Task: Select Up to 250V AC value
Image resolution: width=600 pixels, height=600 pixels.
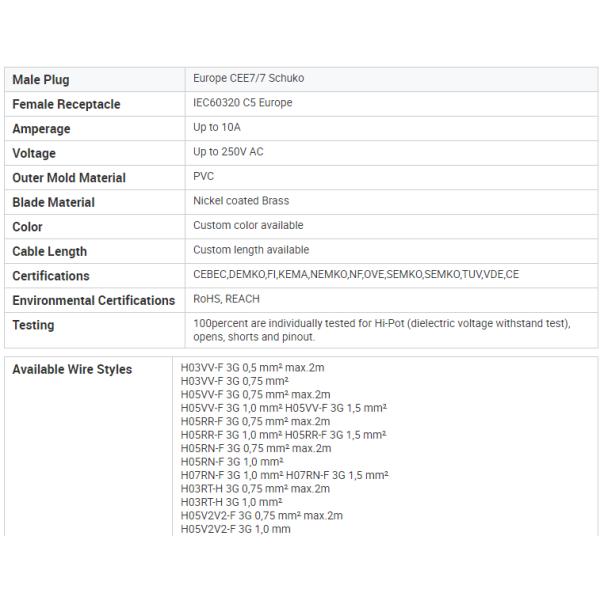Action: (228, 152)
